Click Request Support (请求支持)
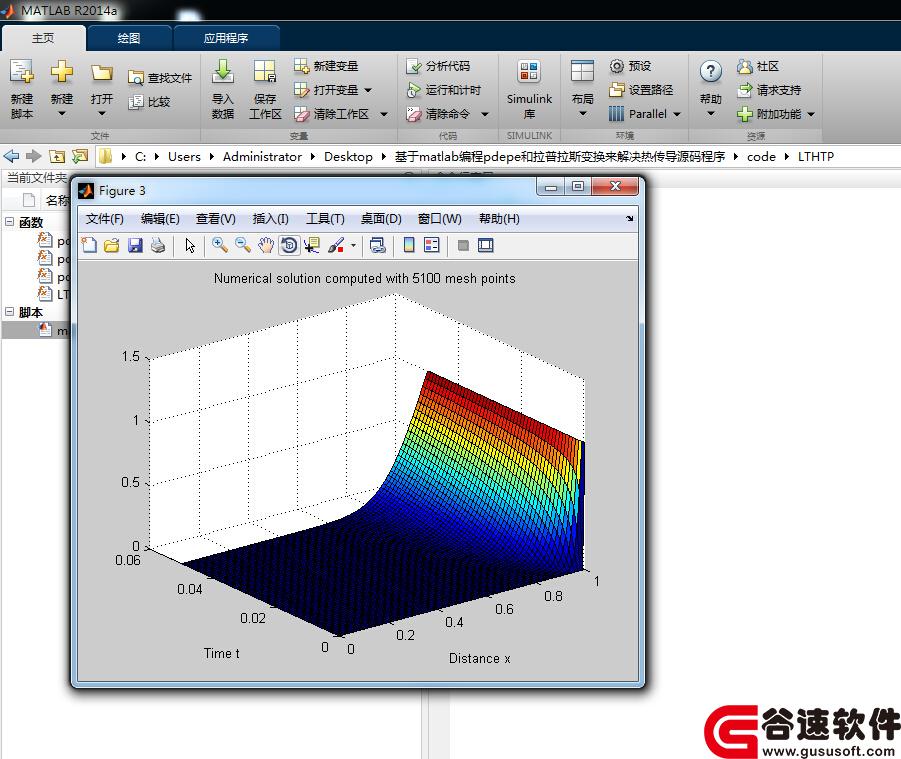This screenshot has height=759, width=901. [769, 90]
